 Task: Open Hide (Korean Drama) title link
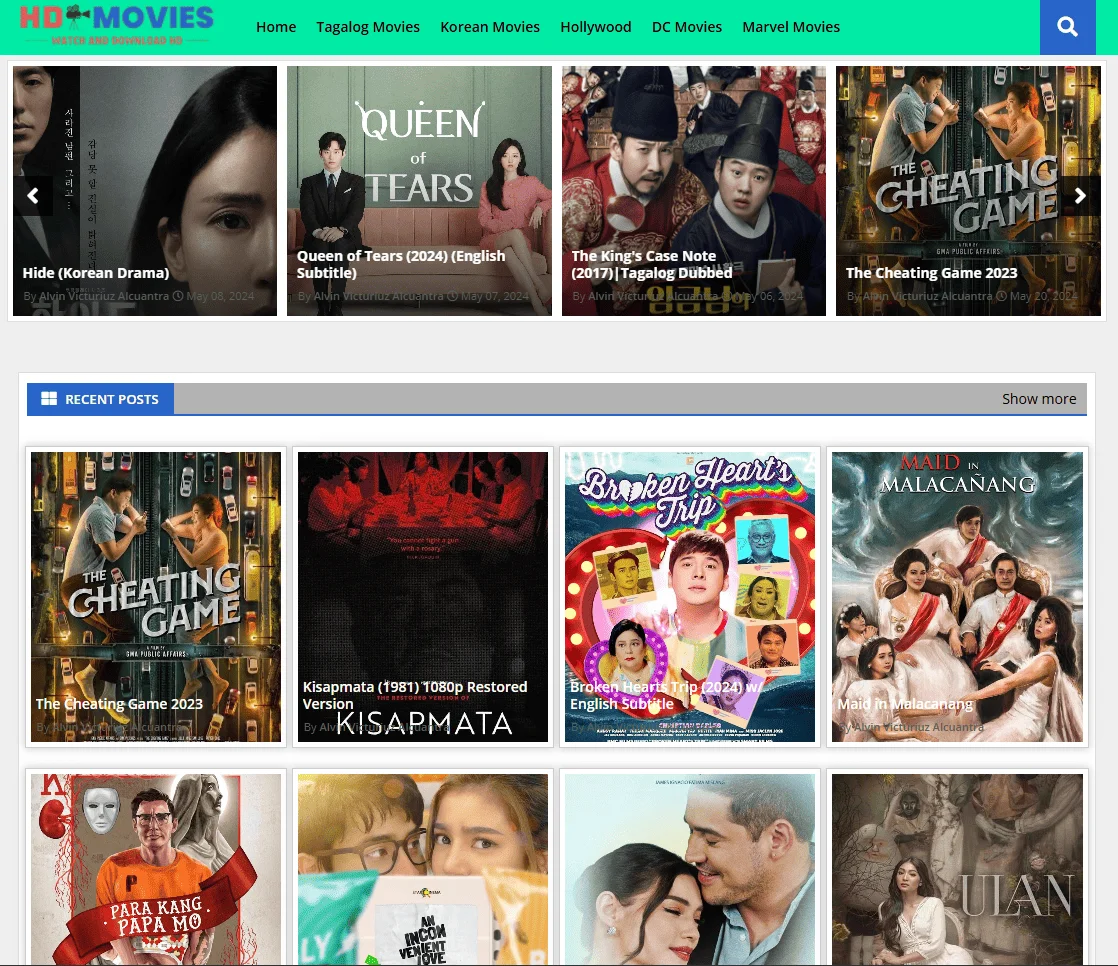(x=96, y=273)
